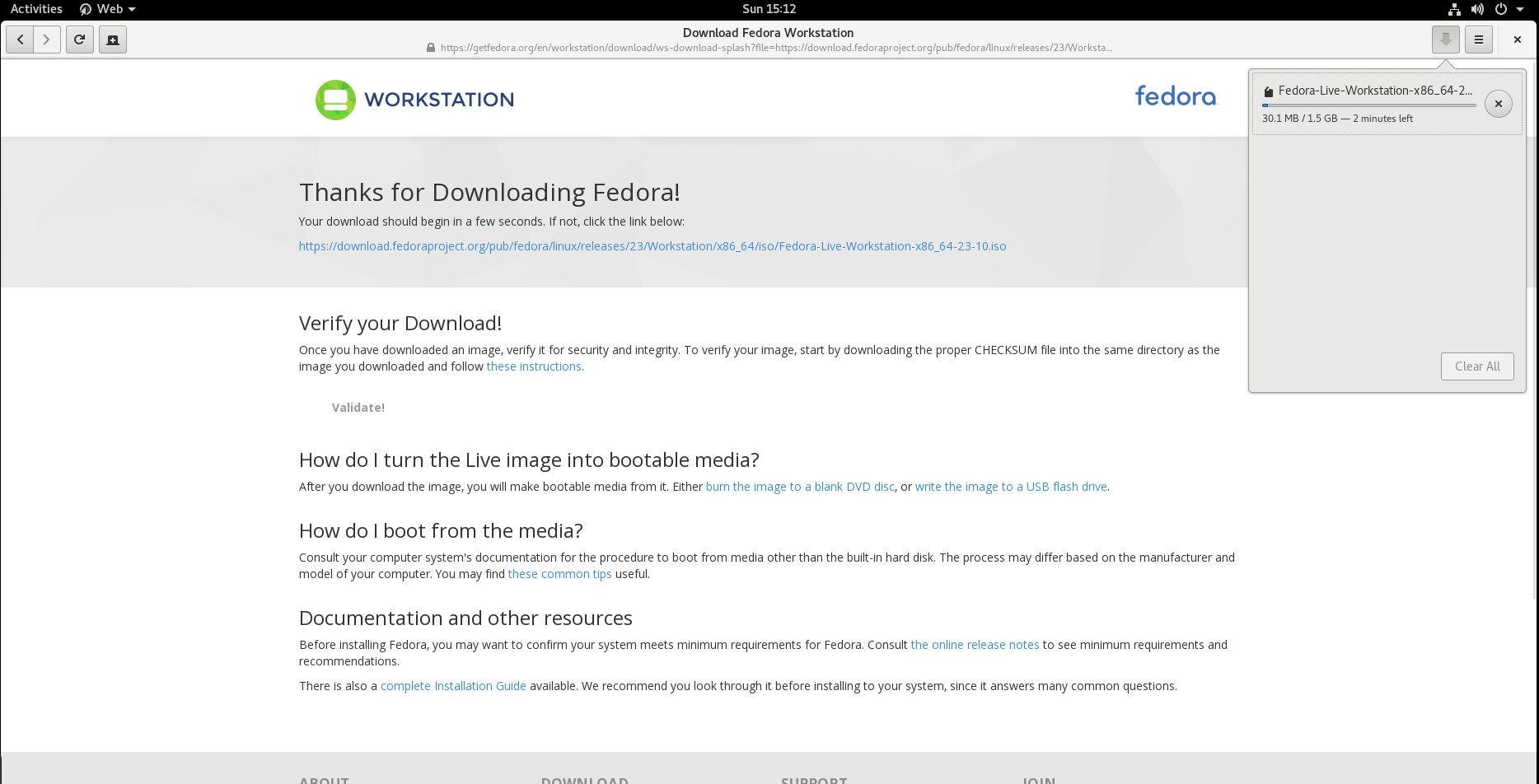Screen dimensions: 1539x784
Task: Click the Fedora Workstation logo
Action: tap(414, 100)
